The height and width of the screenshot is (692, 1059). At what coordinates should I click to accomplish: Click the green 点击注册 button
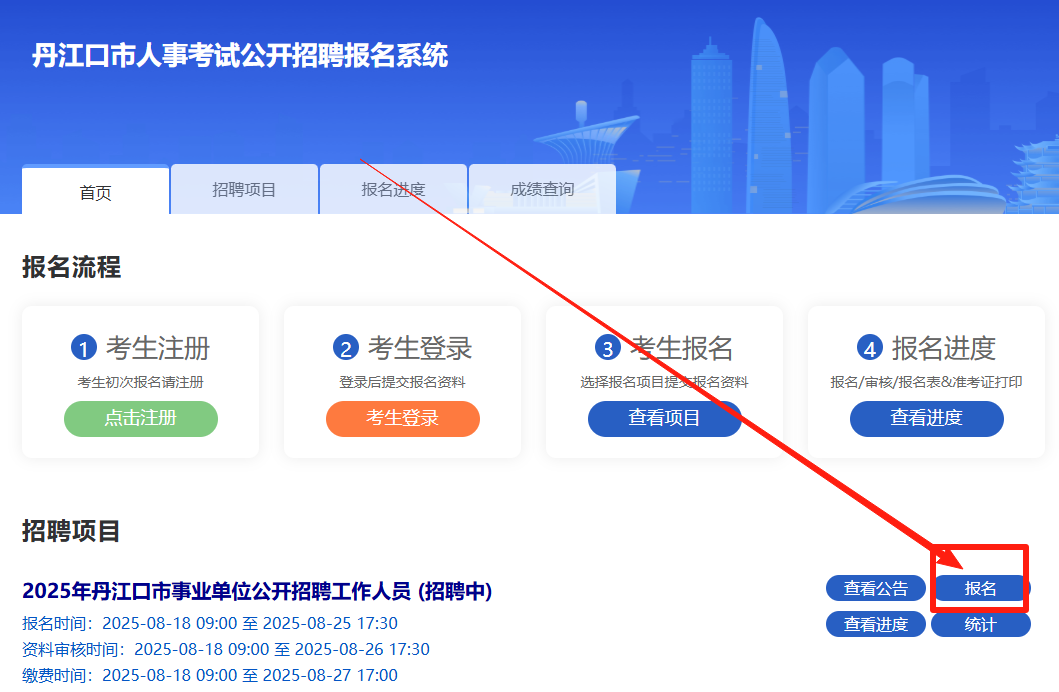coord(140,419)
